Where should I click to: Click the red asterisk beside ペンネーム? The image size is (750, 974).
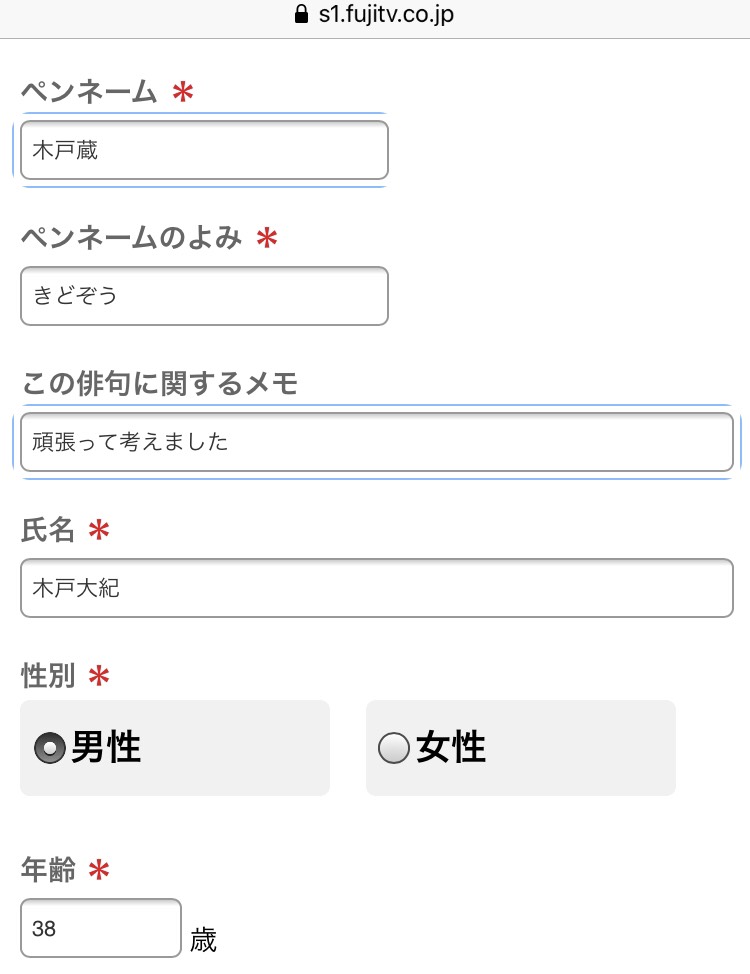[183, 93]
